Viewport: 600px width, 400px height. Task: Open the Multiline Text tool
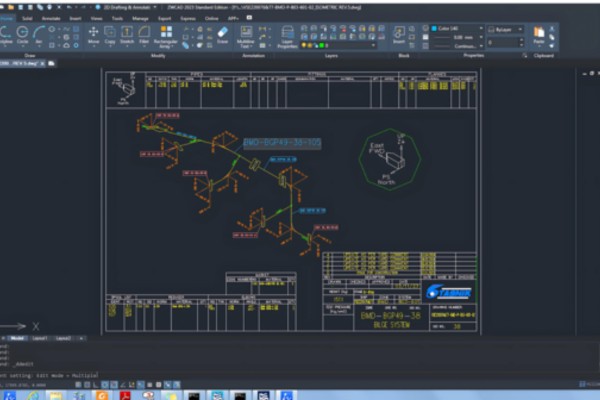point(245,35)
